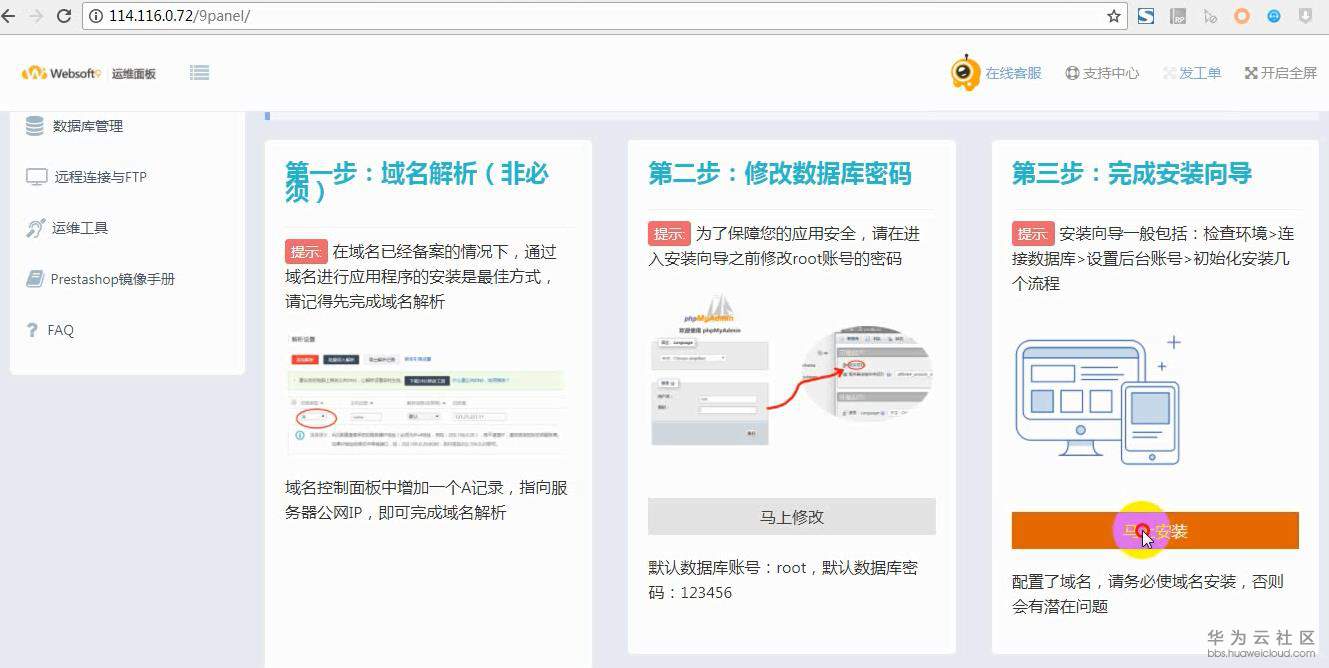The height and width of the screenshot is (668, 1329).
Task: Click 开启全屏 to go fullscreen
Action: pyautogui.click(x=1281, y=73)
